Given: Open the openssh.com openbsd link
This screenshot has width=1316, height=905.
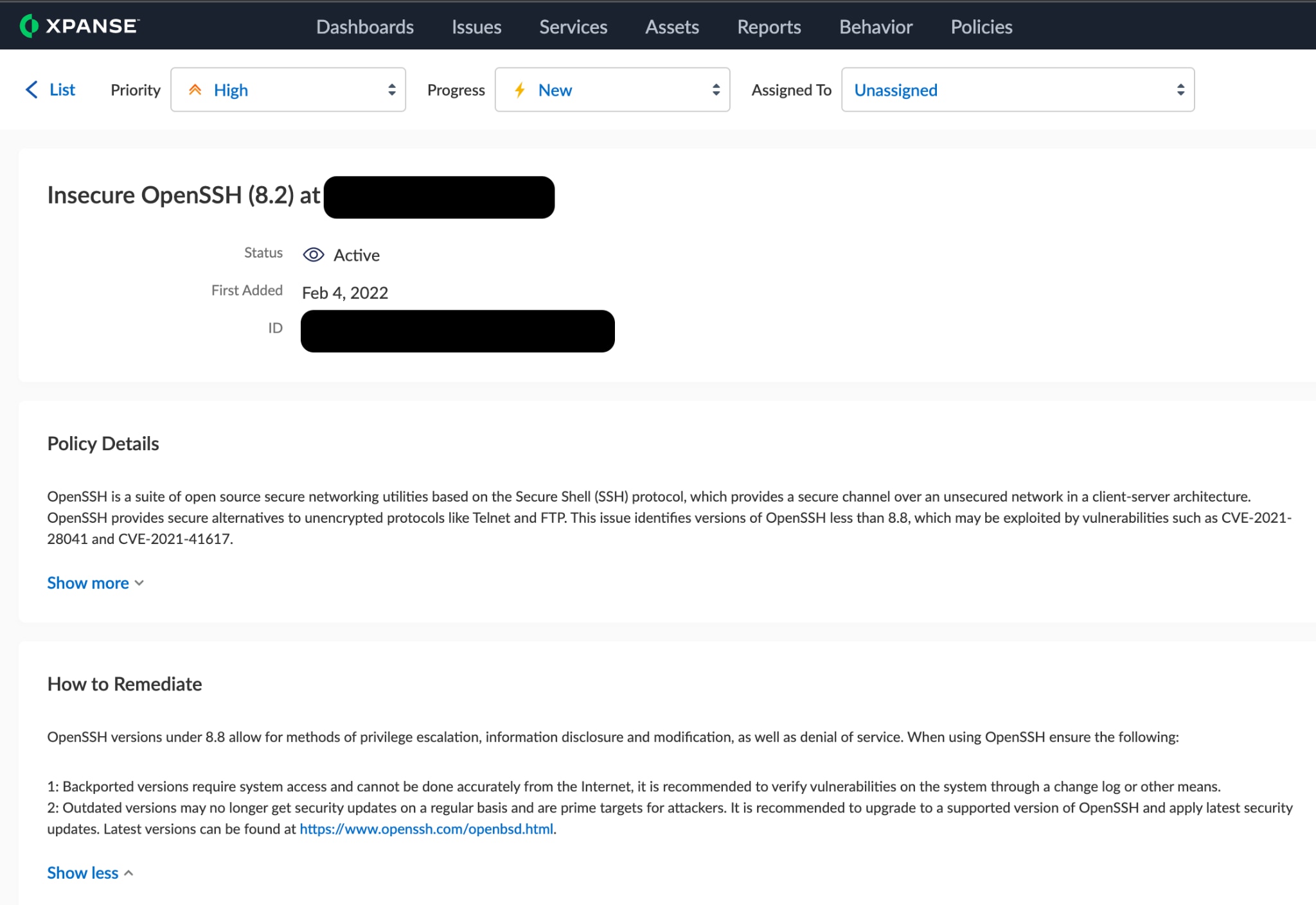Looking at the screenshot, I should [x=427, y=829].
